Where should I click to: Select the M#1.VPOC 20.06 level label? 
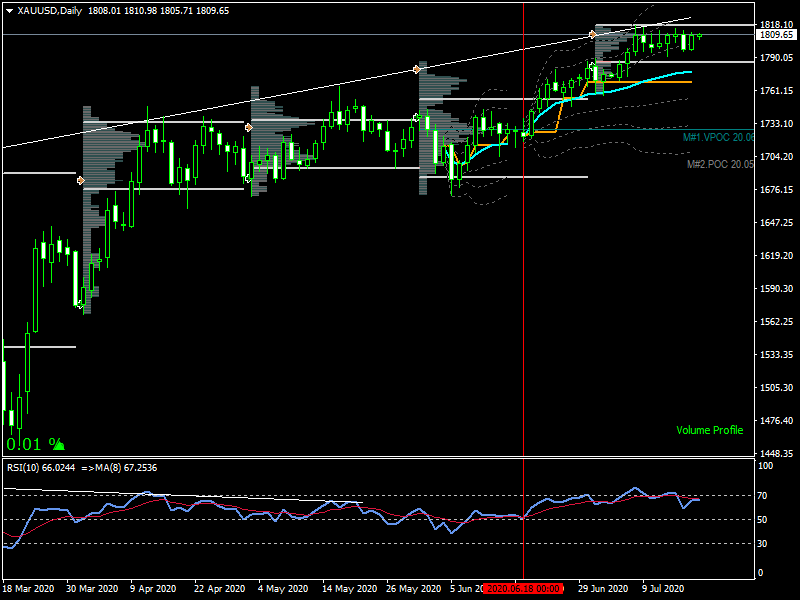pos(718,137)
